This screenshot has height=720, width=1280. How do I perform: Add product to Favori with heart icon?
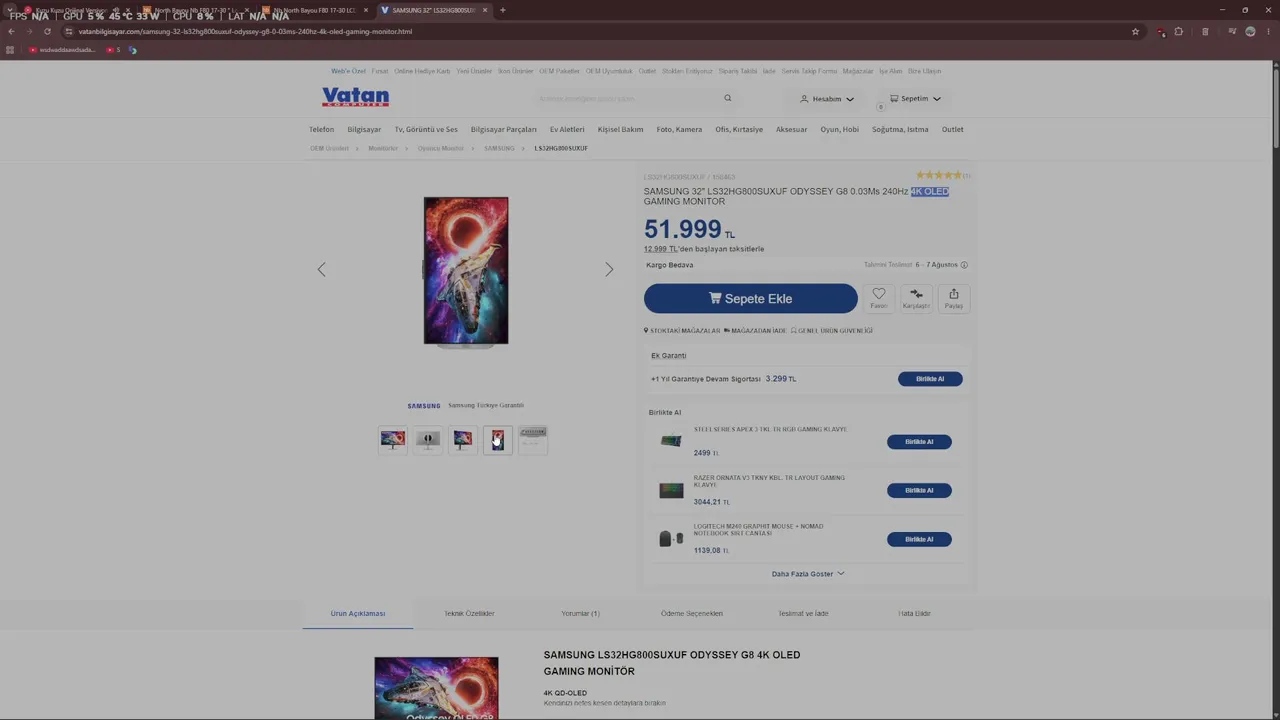point(879,298)
